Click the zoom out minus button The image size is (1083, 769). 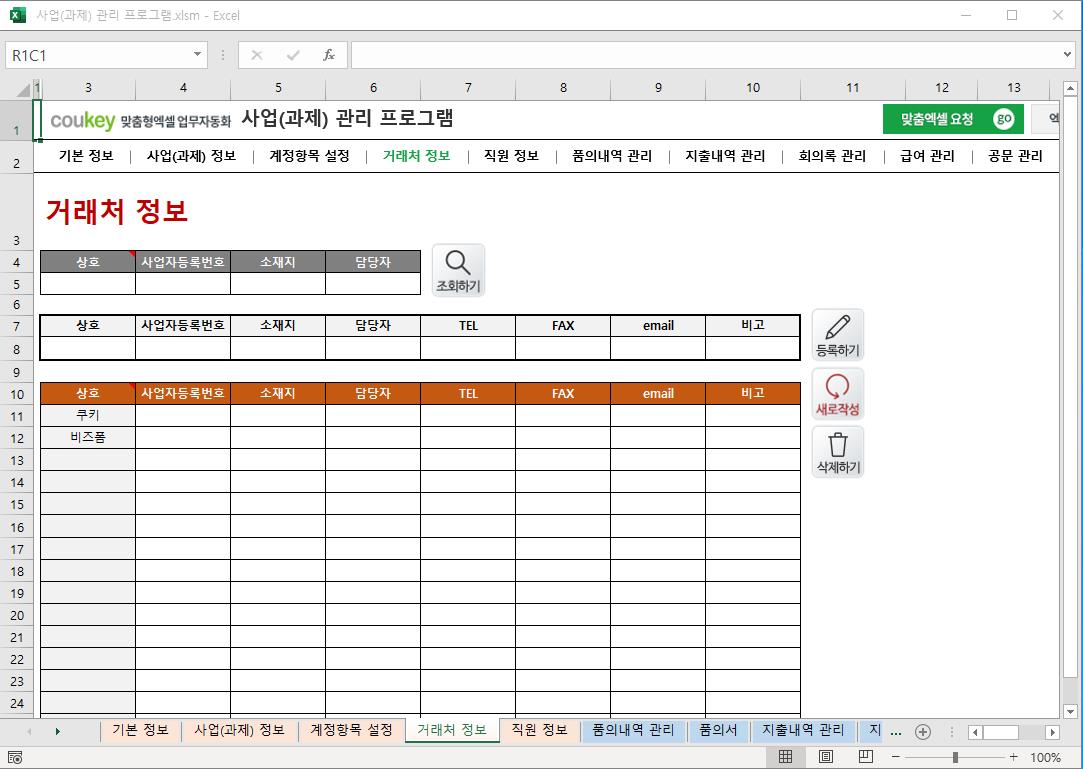click(x=895, y=757)
